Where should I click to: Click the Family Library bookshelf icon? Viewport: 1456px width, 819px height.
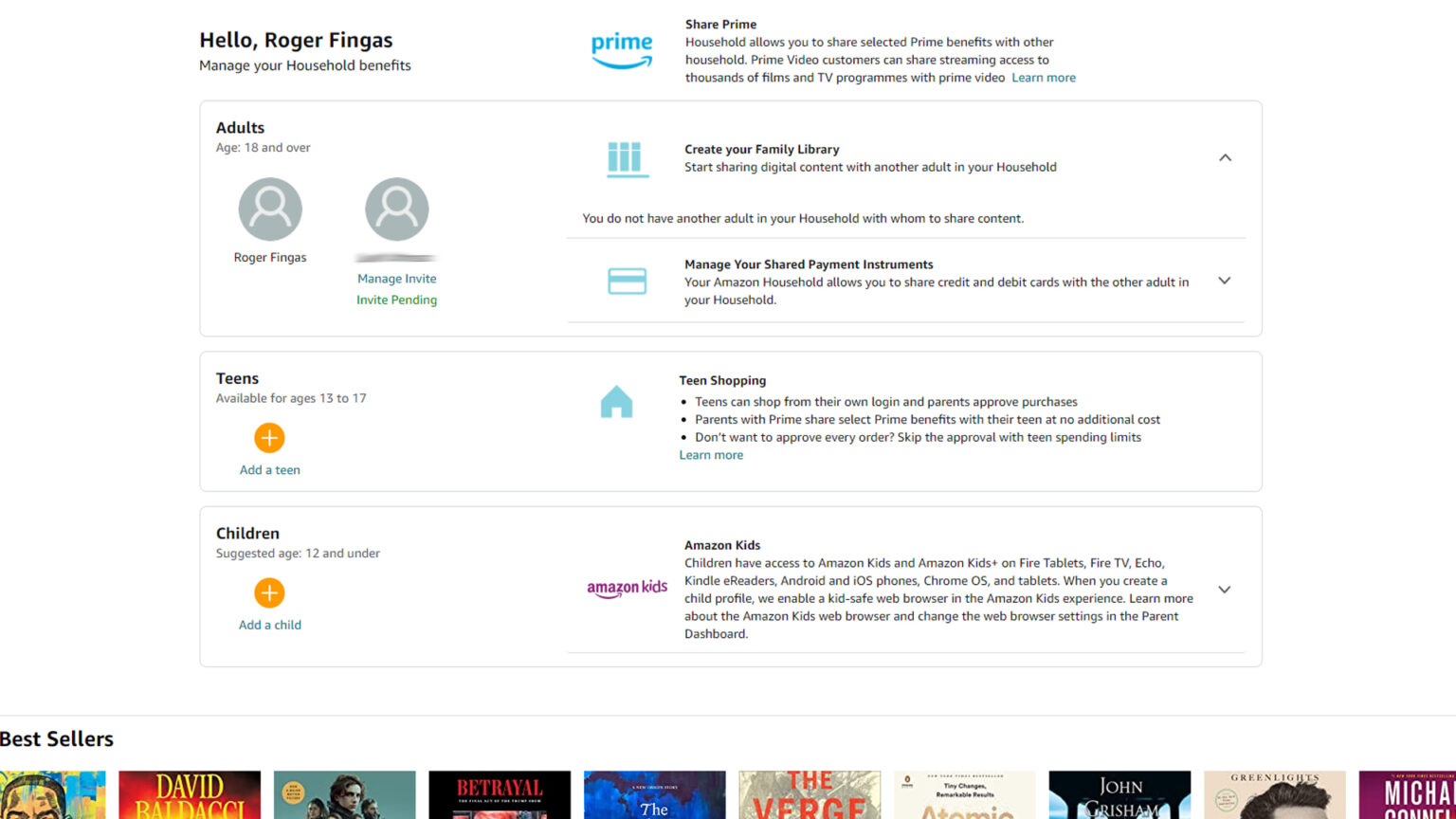tap(627, 159)
